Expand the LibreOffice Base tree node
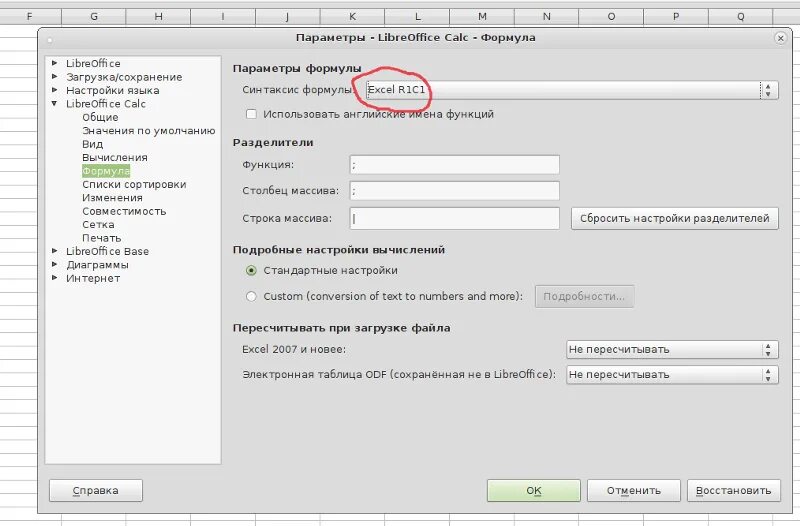This screenshot has width=800, height=526. (55, 251)
